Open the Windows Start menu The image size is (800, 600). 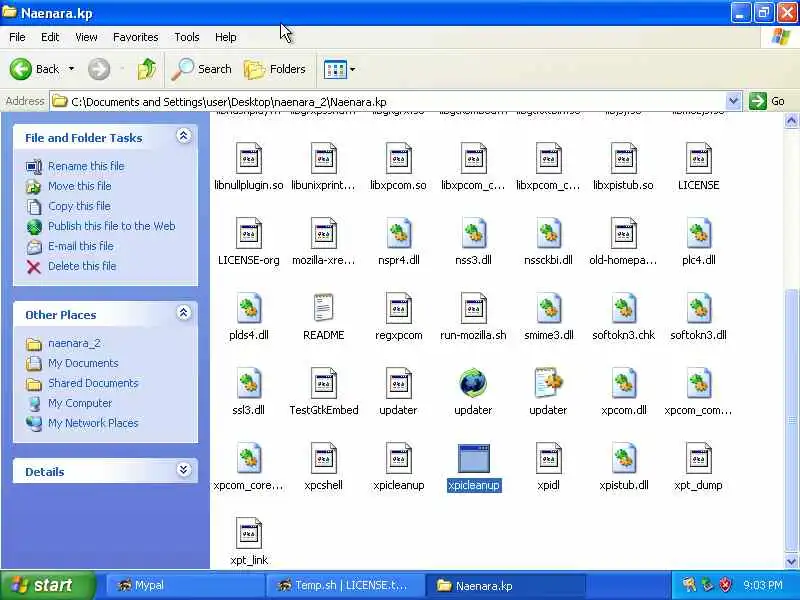coord(47,585)
